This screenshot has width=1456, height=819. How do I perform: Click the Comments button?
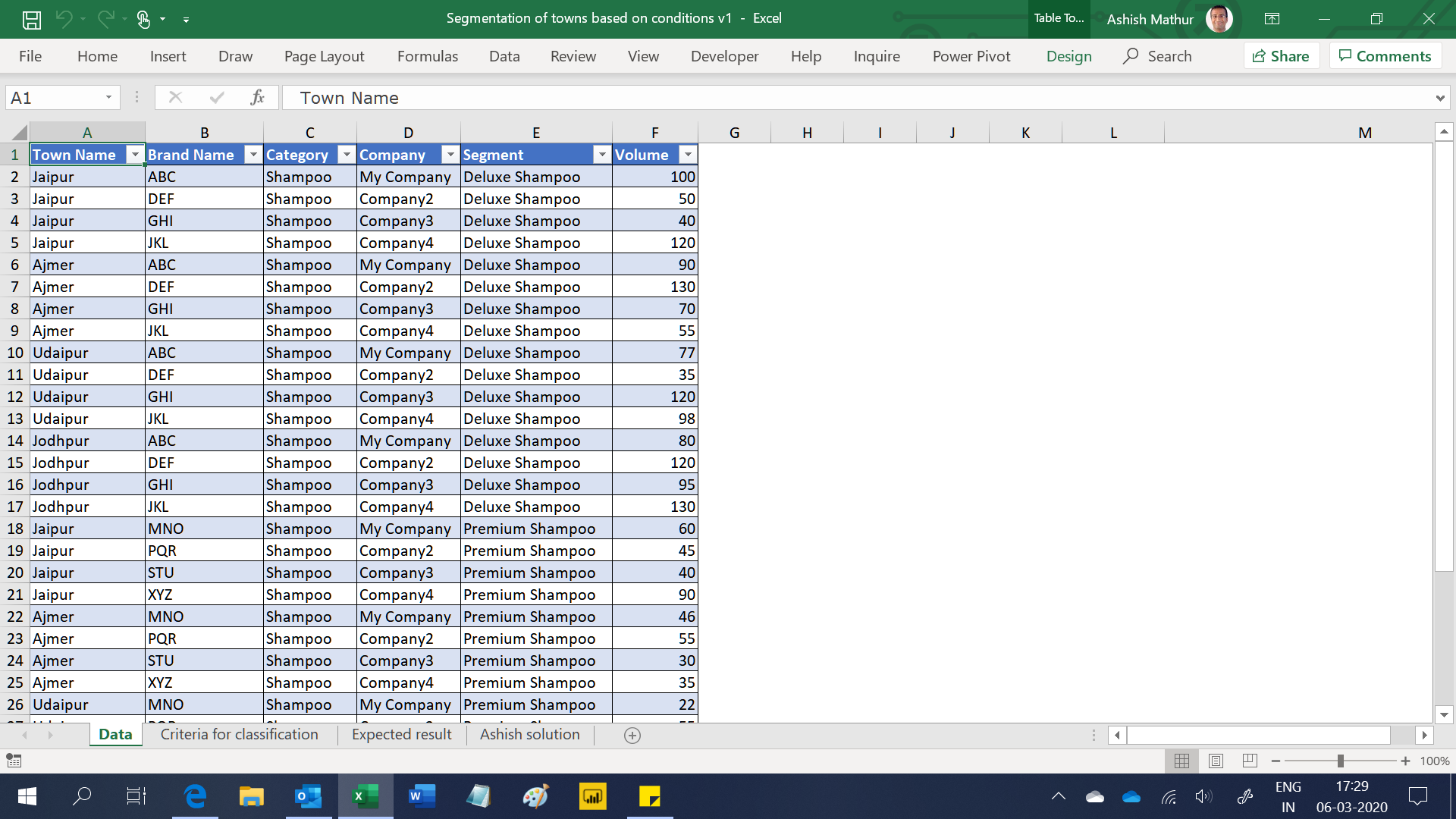click(x=1385, y=56)
